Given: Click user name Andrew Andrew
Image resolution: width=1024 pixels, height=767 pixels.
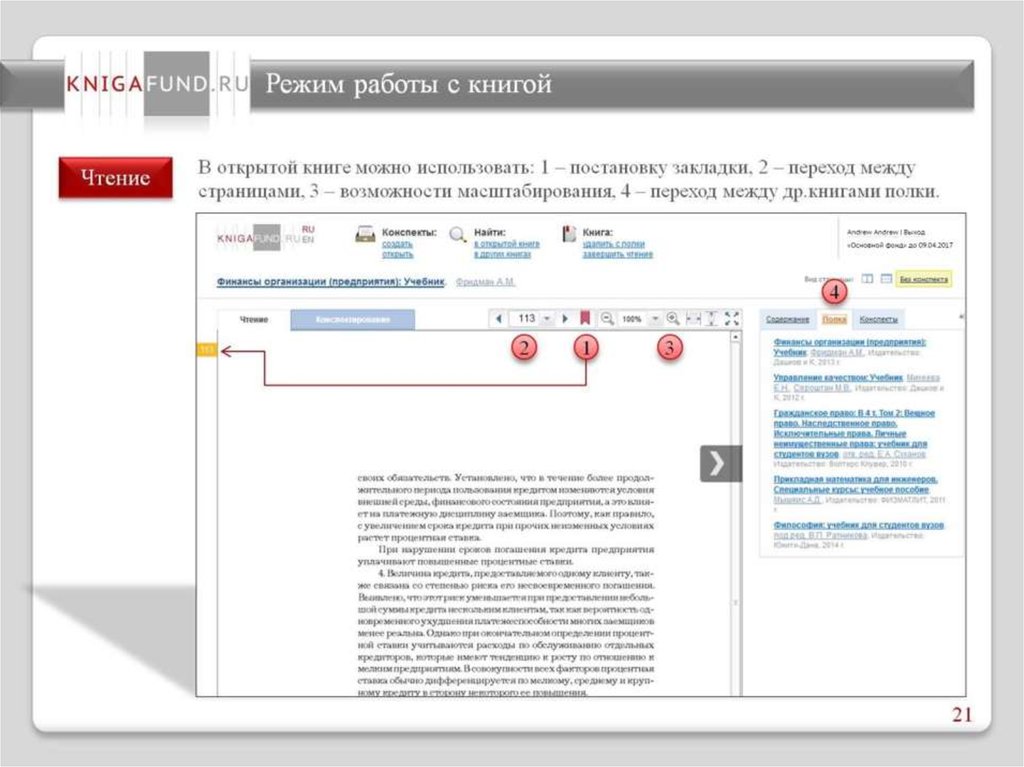Looking at the screenshot, I should [x=872, y=232].
